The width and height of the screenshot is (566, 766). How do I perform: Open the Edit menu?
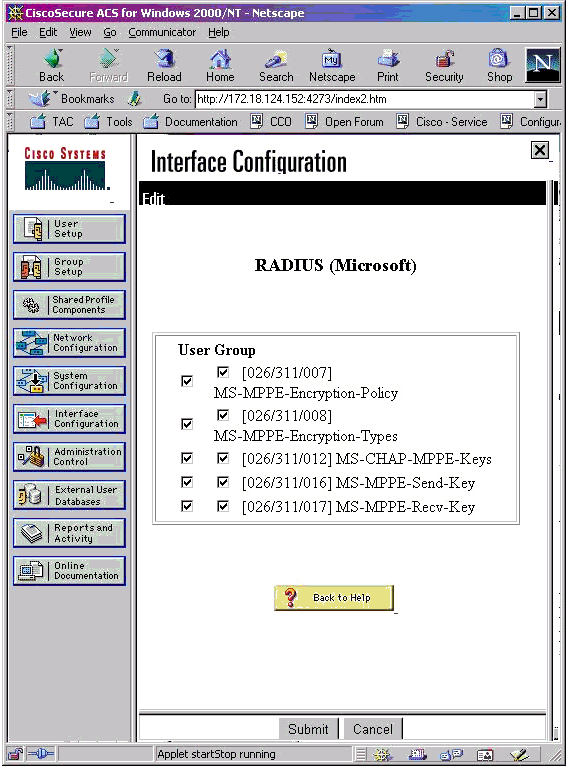(48, 33)
